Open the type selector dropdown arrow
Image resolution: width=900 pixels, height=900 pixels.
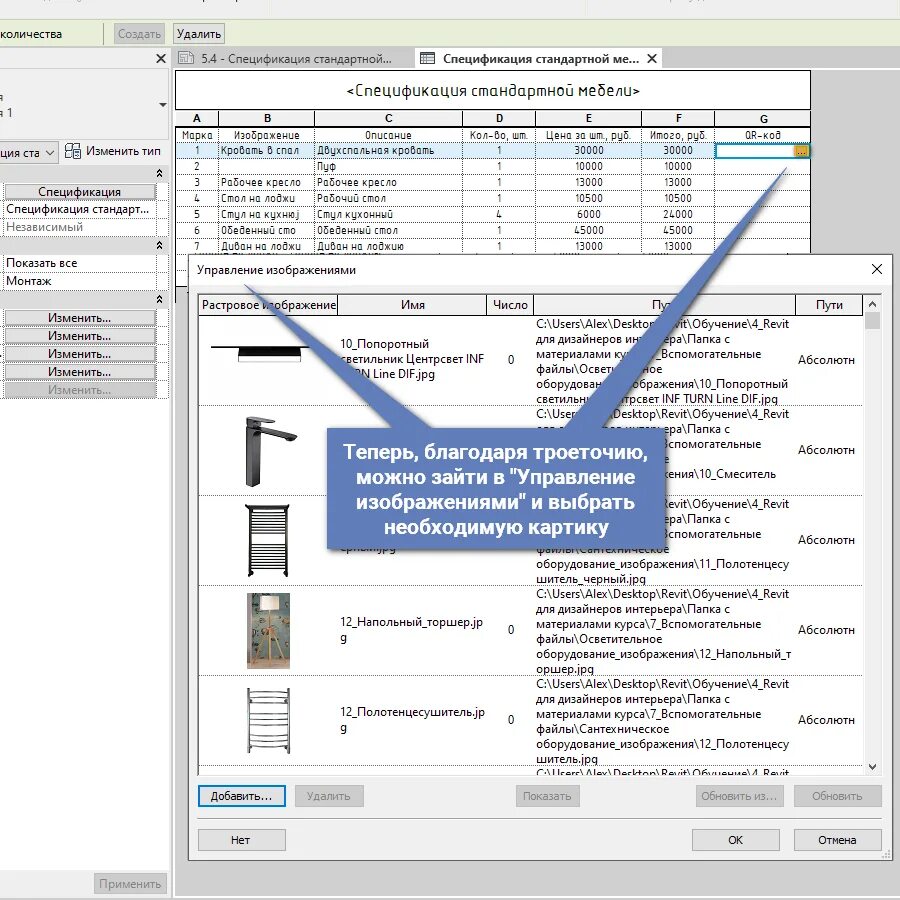163,104
